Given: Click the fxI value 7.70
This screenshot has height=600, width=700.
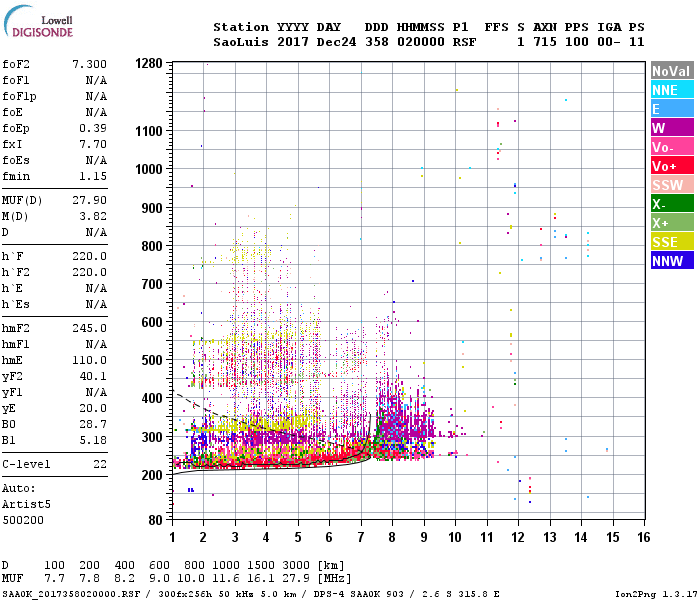Looking at the screenshot, I should tap(93, 145).
